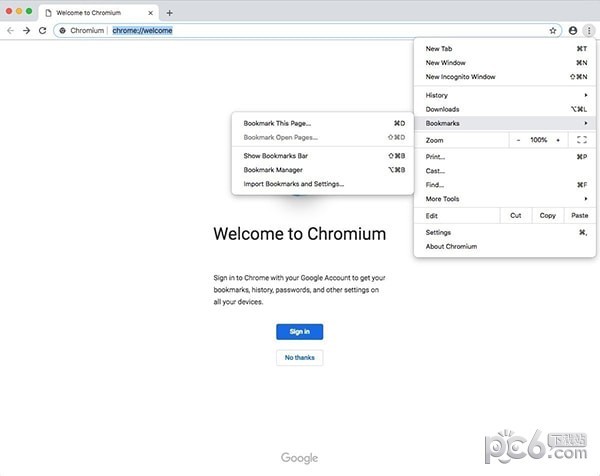Viewport: 600px width, 476px height.
Task: Select Find... menu item
Action: coord(505,185)
